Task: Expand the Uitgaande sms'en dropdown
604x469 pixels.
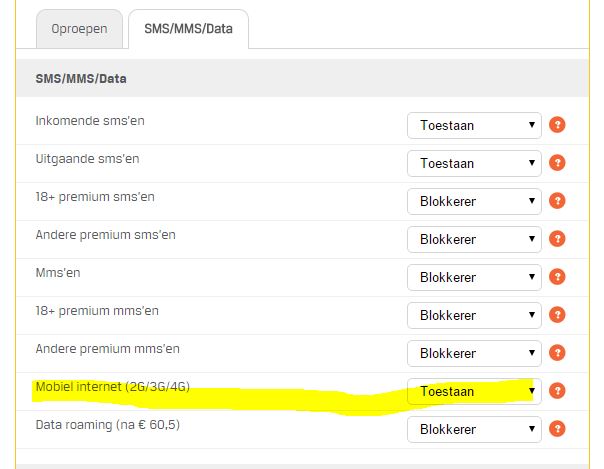Action: pyautogui.click(x=474, y=163)
